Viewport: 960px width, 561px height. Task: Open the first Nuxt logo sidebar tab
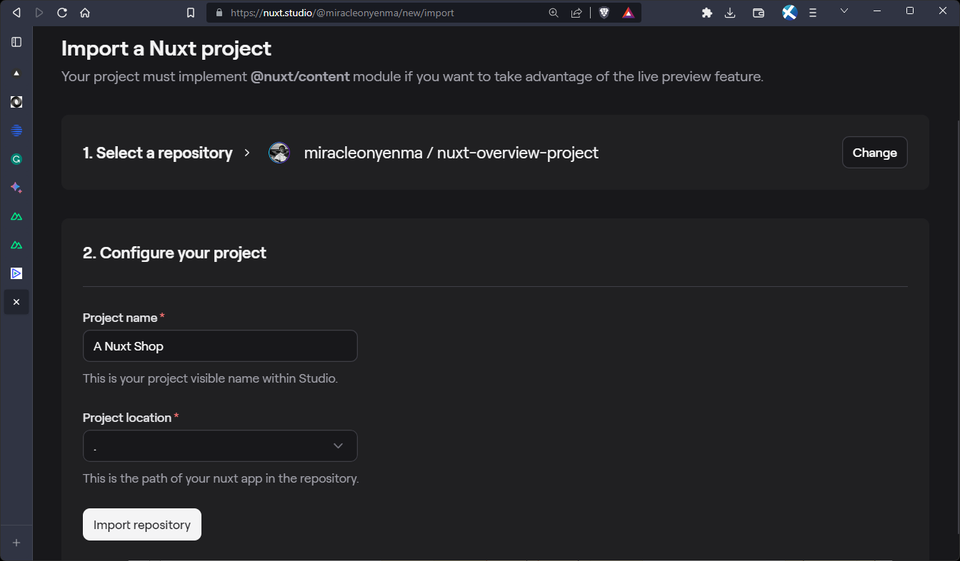click(x=17, y=216)
